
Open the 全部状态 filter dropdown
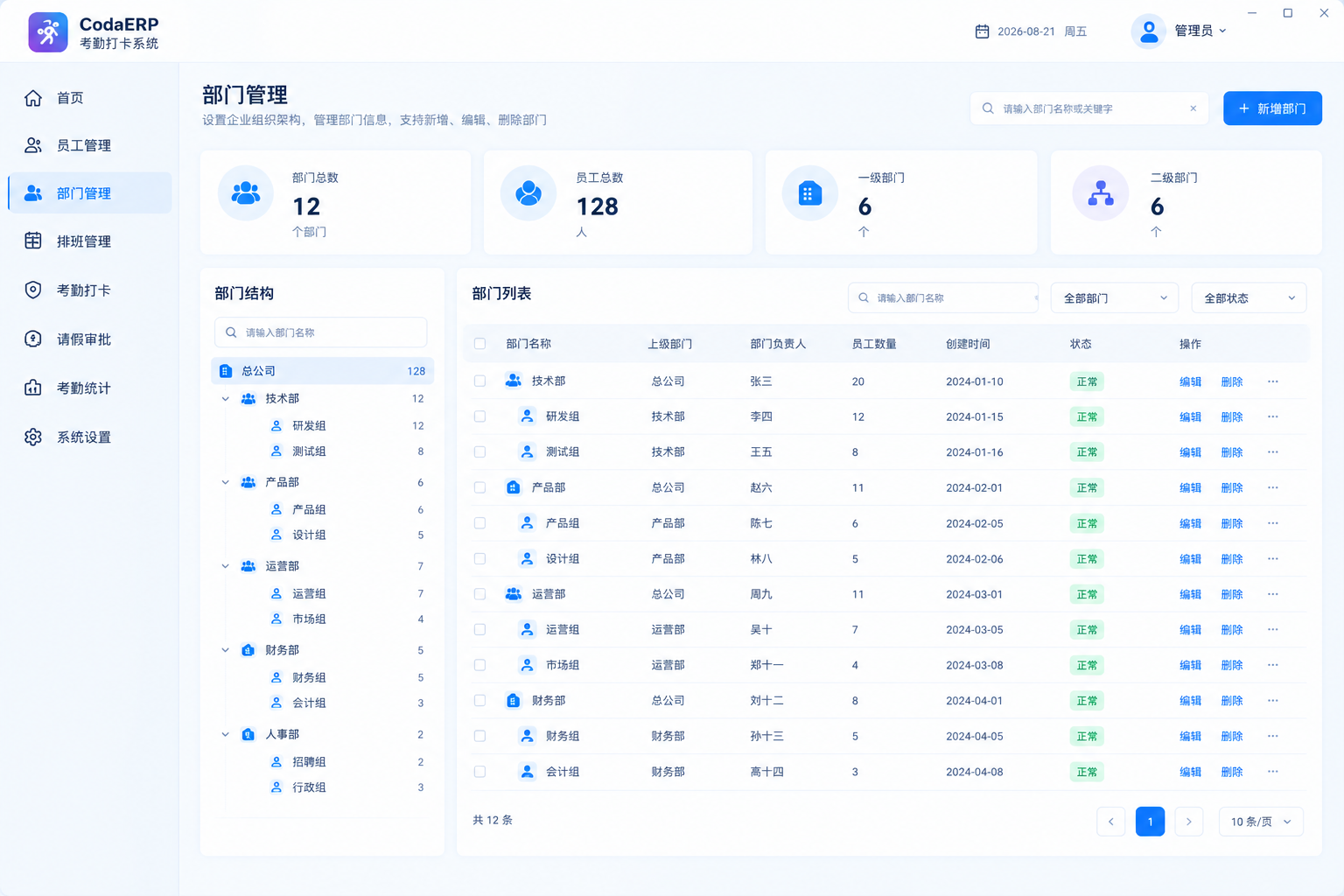1249,298
